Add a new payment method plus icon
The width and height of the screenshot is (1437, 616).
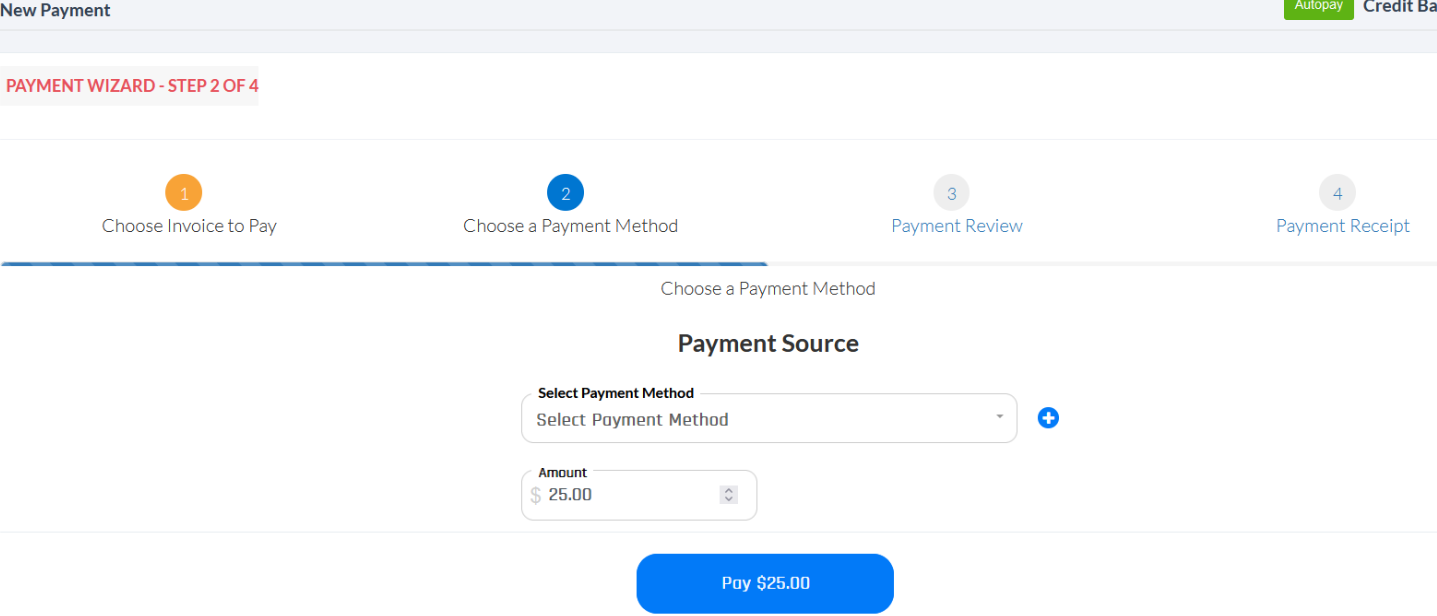[1048, 418]
